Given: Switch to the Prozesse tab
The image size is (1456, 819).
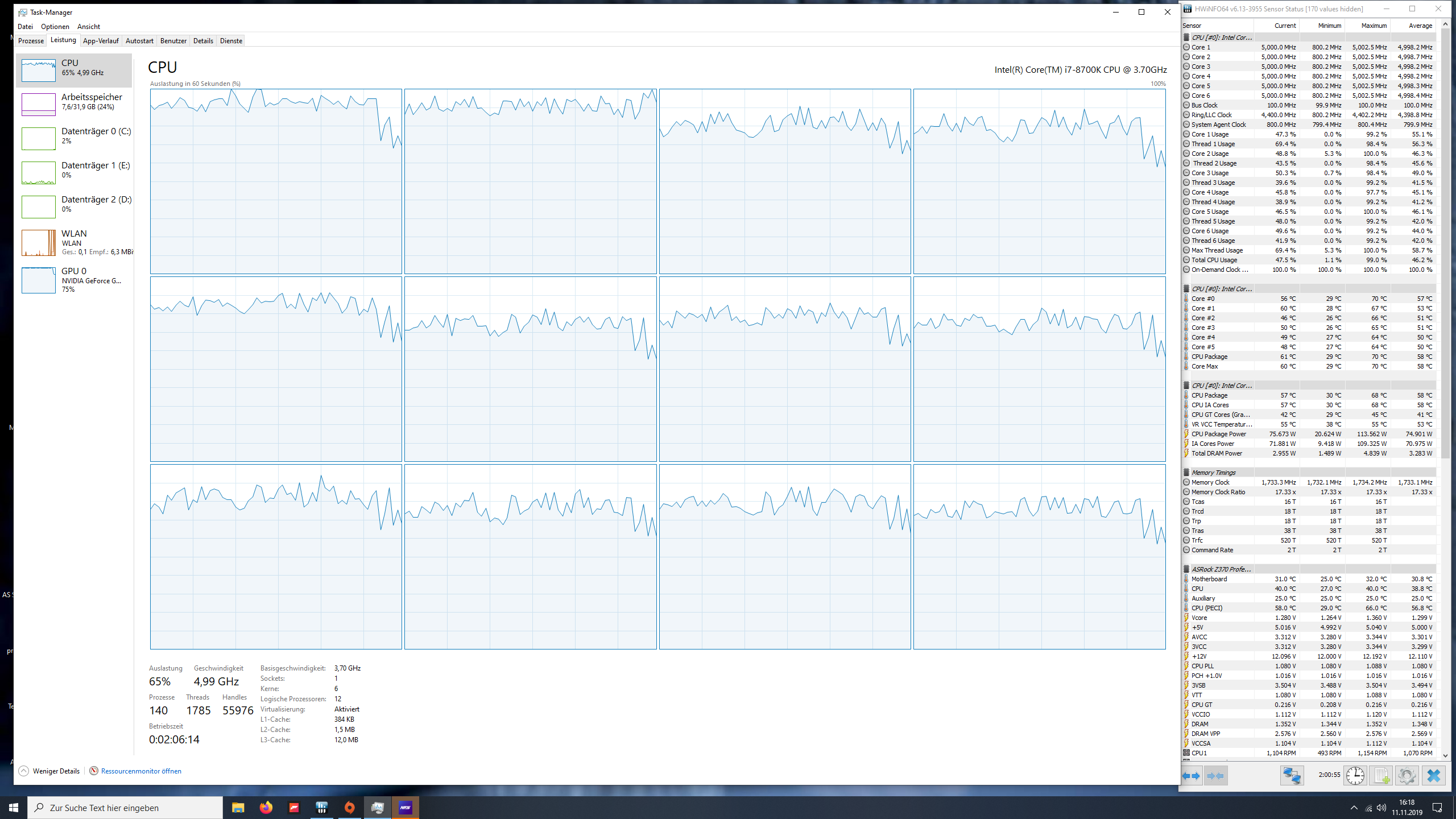Looking at the screenshot, I should 31,40.
